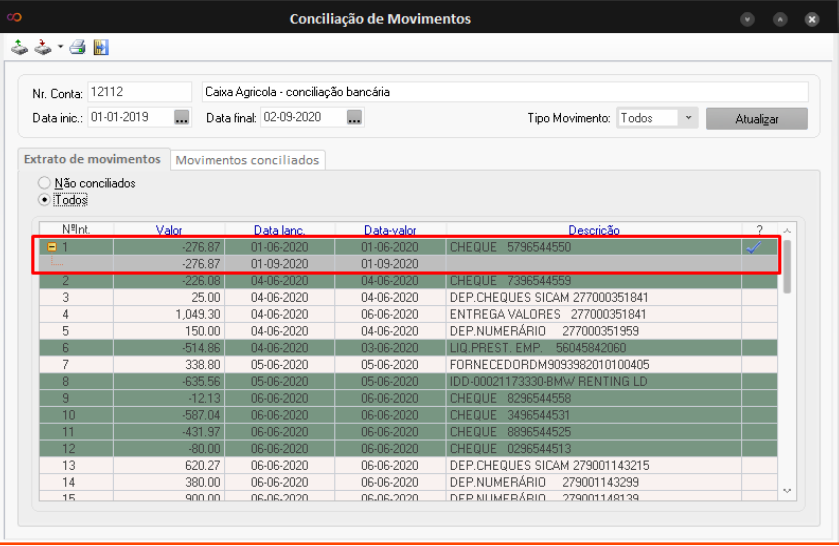The image size is (839, 546).
Task: Click the Nr. Conta input field
Action: [x=140, y=92]
